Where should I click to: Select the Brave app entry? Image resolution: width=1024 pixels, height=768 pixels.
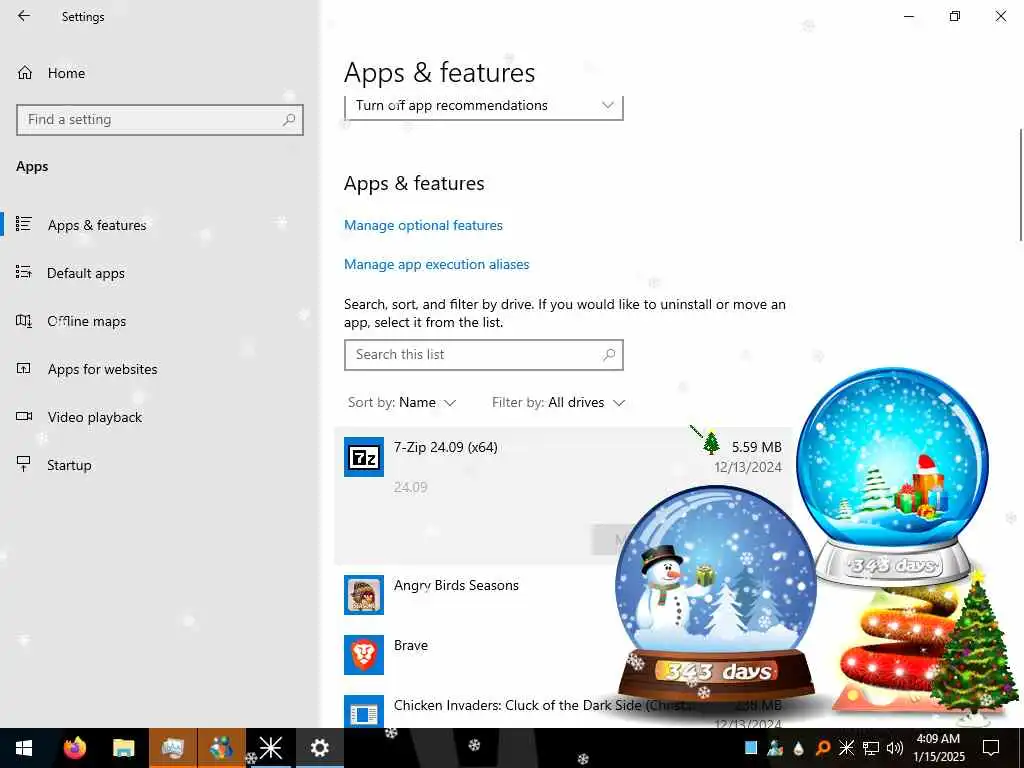[x=411, y=645]
